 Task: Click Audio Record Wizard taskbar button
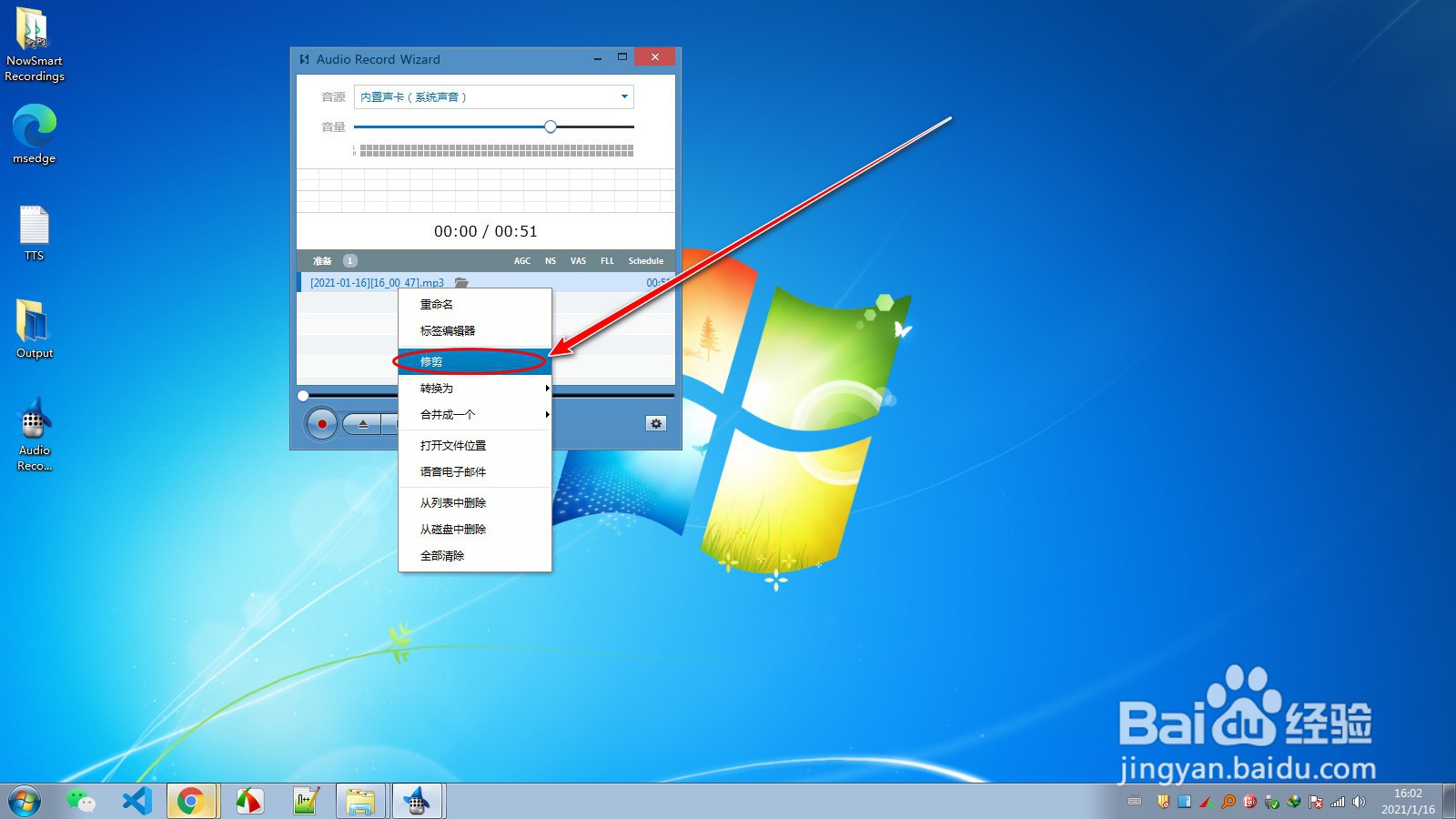(x=417, y=802)
